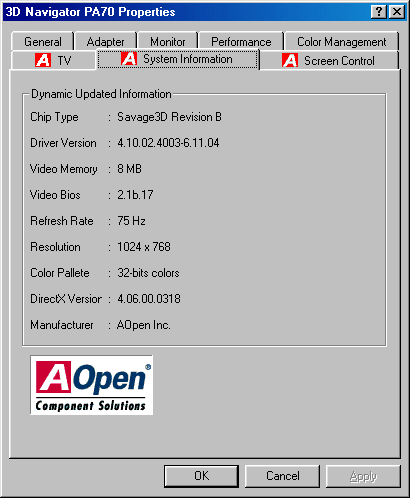This screenshot has height=498, width=410.
Task: Confirm with the OK button
Action: [x=201, y=476]
